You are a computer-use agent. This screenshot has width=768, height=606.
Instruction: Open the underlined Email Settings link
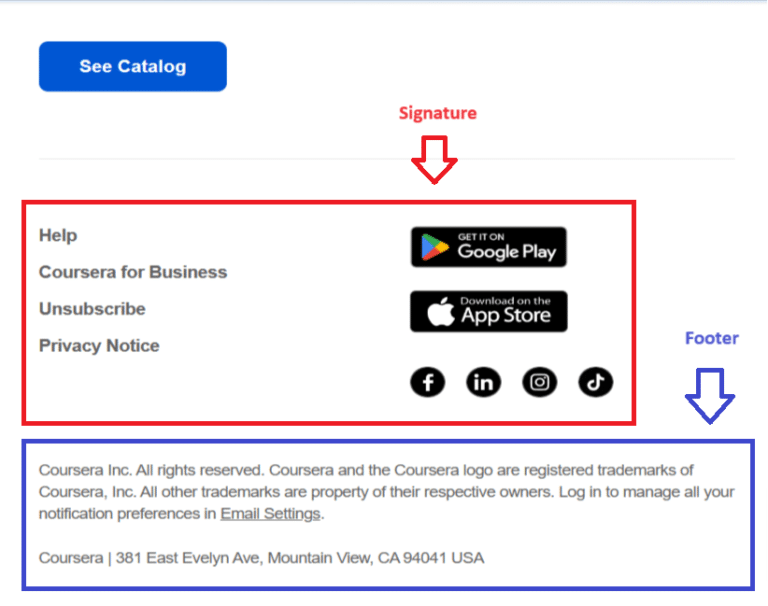point(270,514)
